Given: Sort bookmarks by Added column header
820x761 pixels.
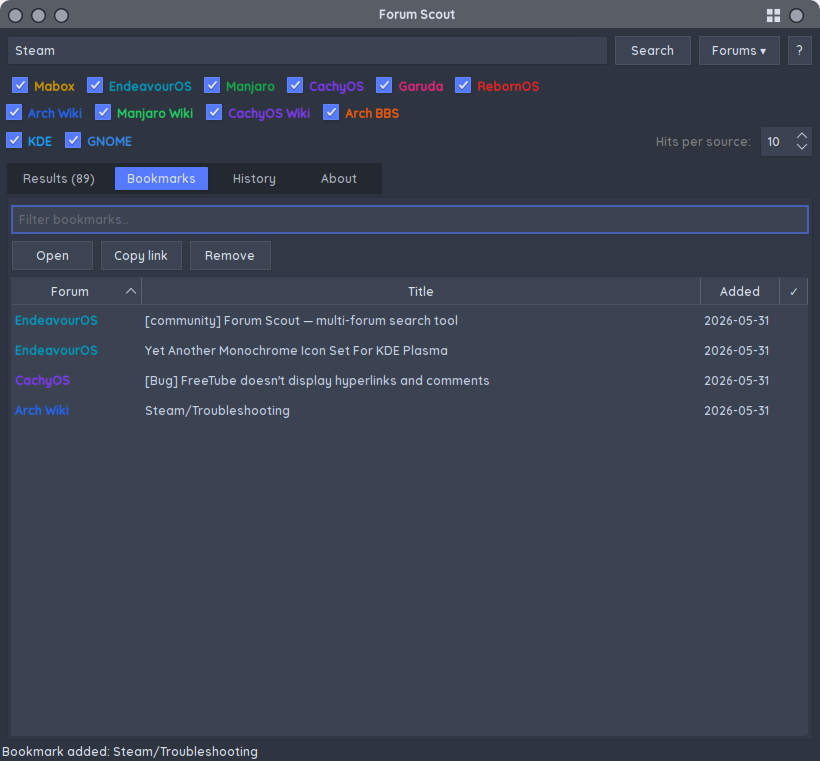Looking at the screenshot, I should coord(739,291).
